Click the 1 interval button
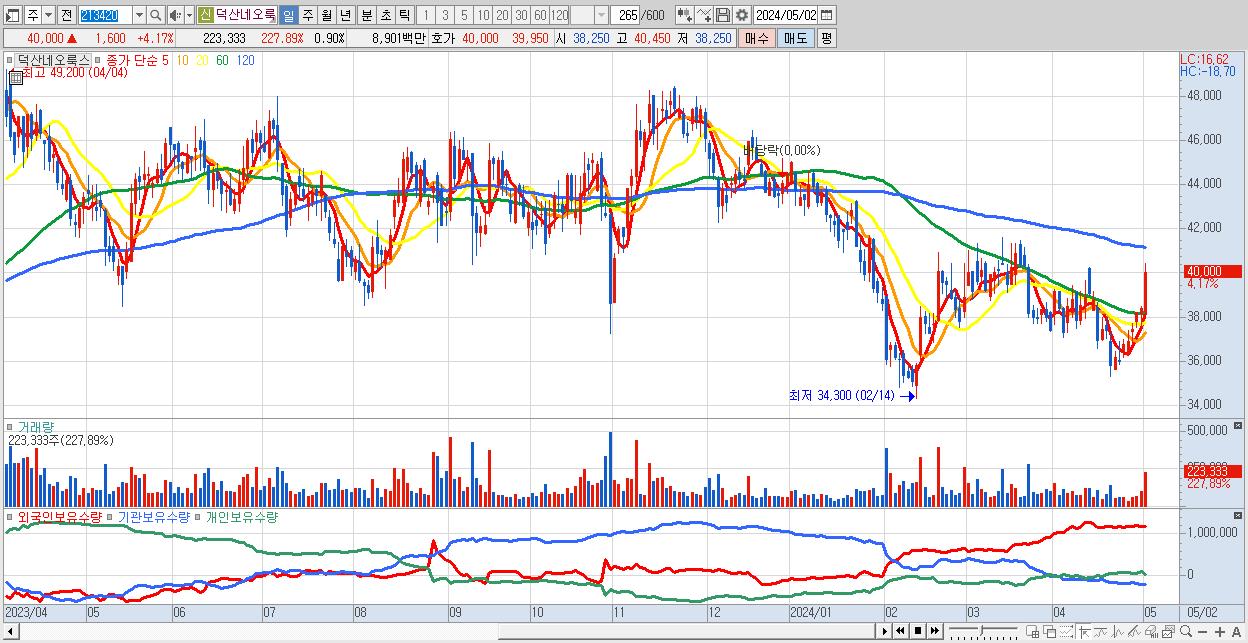This screenshot has height=643, width=1248. pos(425,15)
